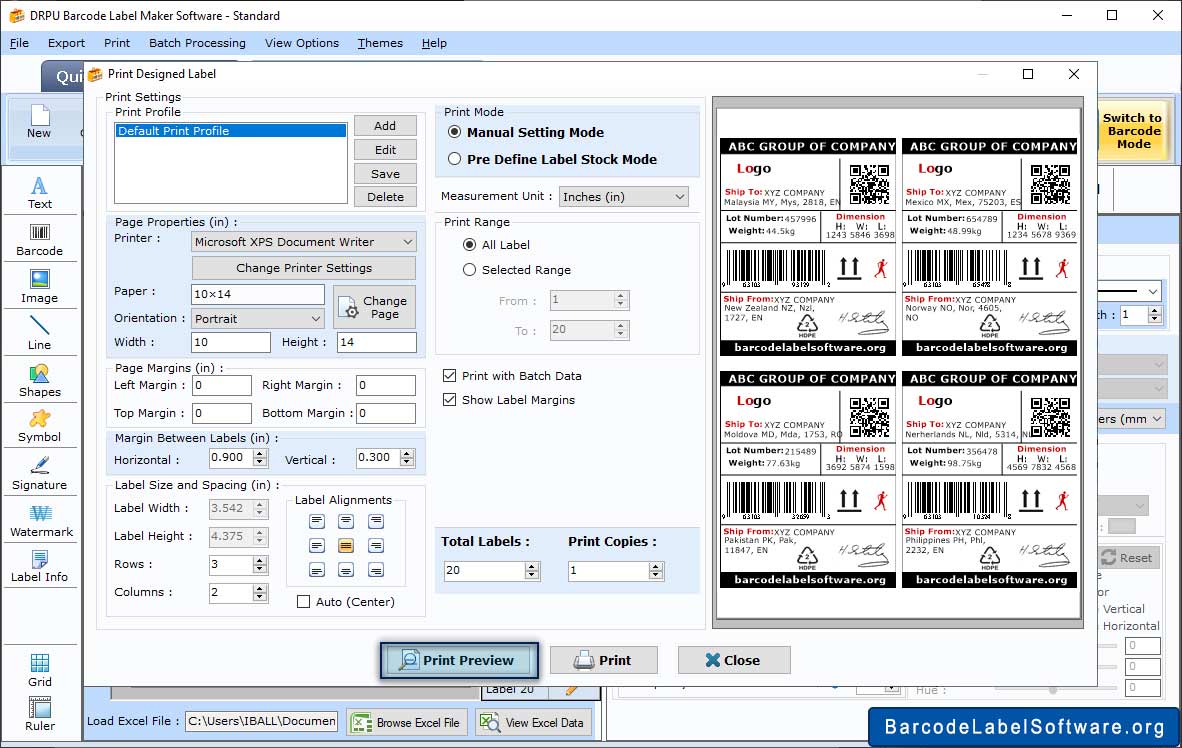Pick the Line drawing tool
This screenshot has height=748, width=1182.
pos(39,333)
